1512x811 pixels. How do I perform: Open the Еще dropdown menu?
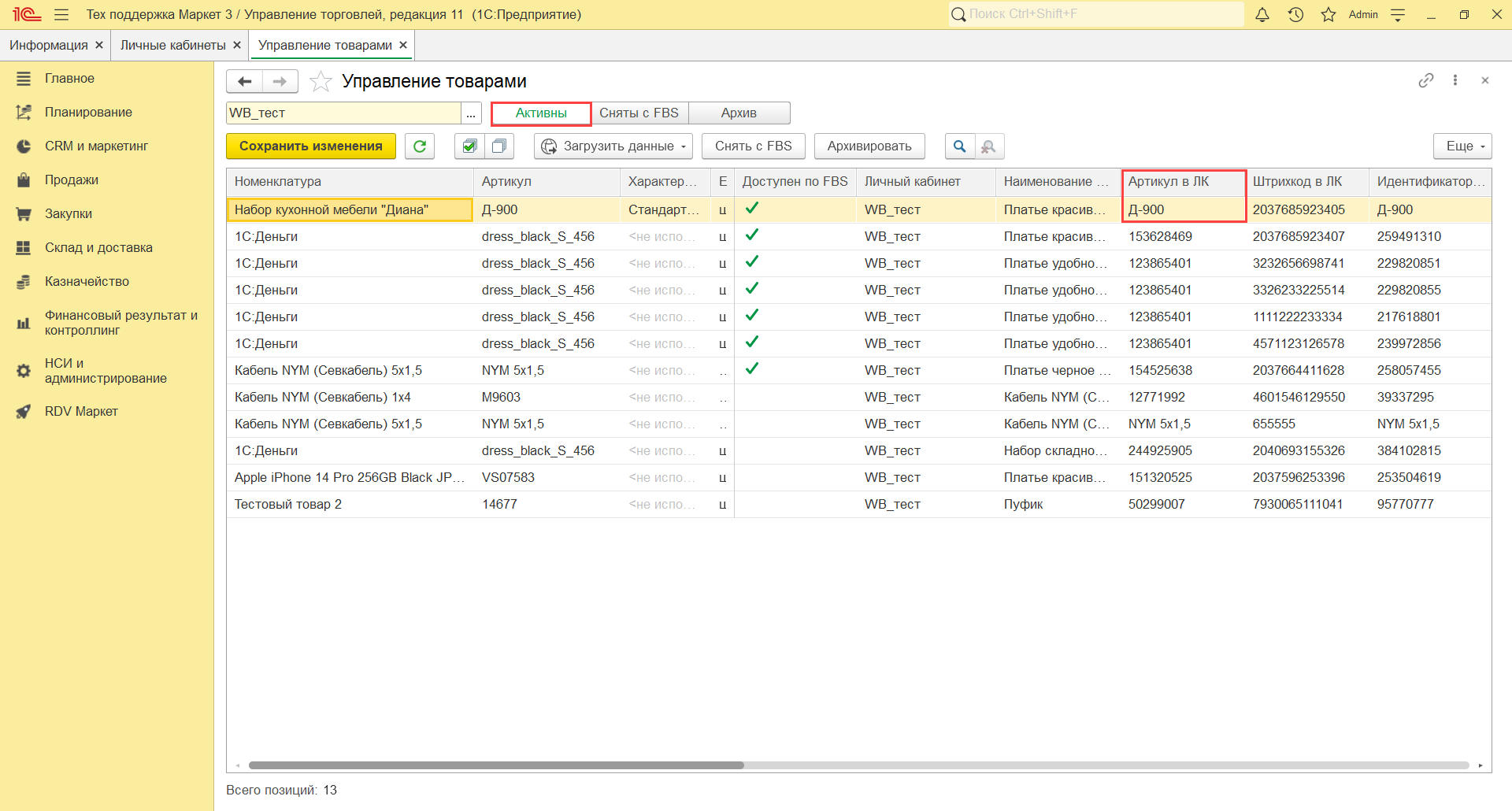point(1462,146)
